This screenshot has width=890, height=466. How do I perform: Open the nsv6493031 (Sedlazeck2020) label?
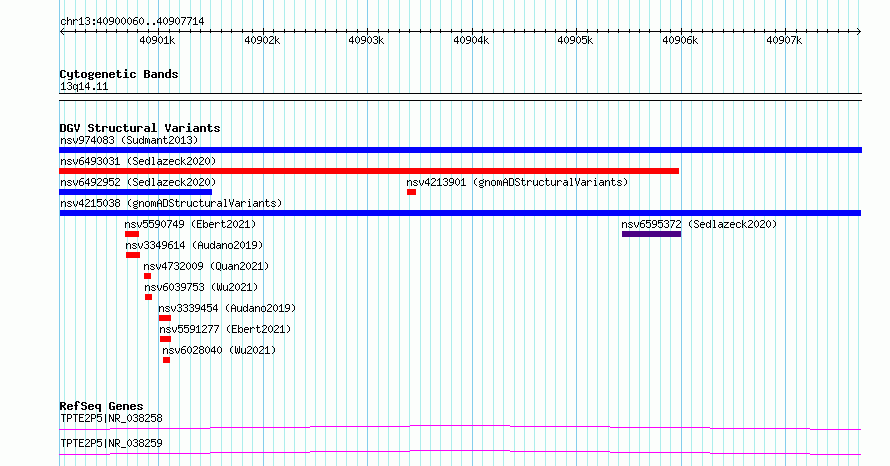coord(138,161)
